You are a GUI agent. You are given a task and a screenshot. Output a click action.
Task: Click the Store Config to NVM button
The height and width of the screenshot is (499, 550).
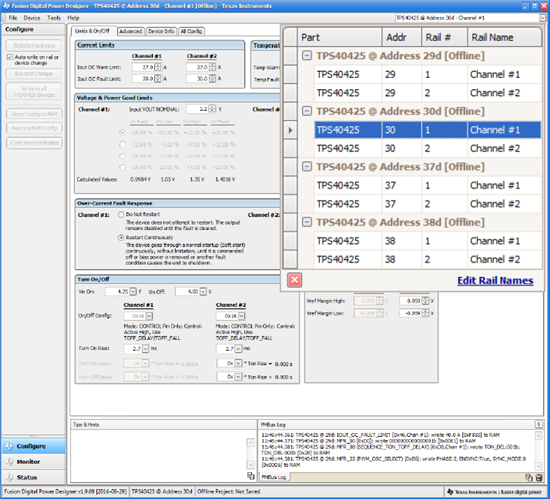click(34, 114)
